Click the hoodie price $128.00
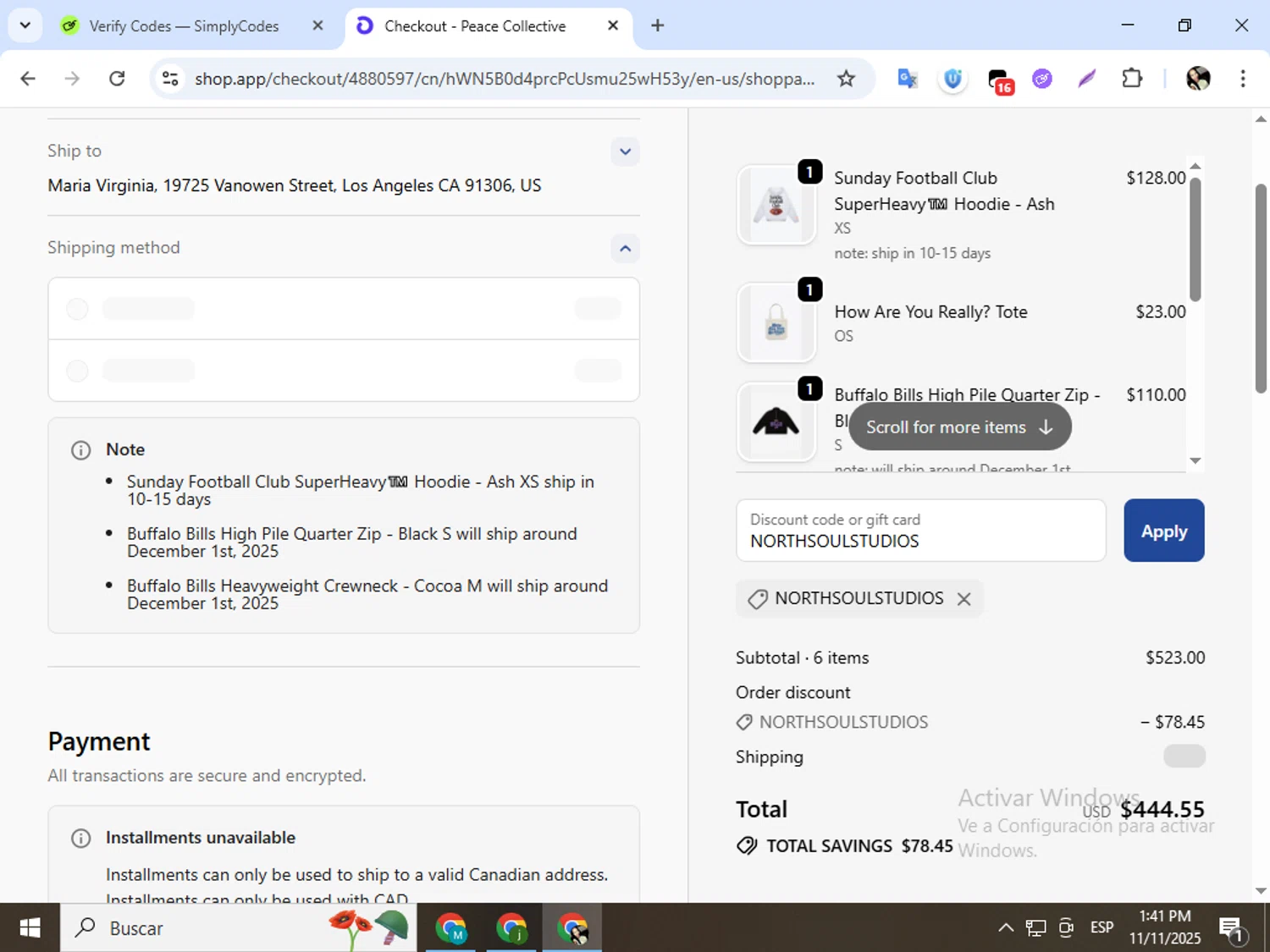 pos(1156,179)
